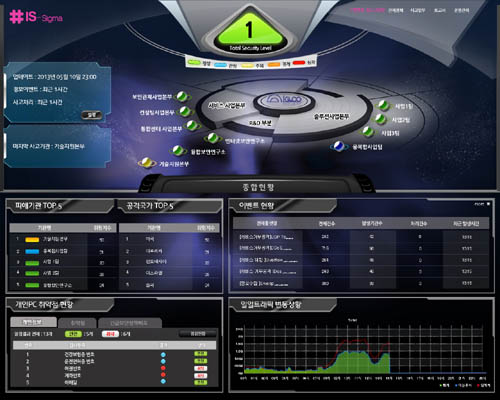Click the yellow planet icon for 기술지원본부
Image resolution: width=500 pixels, height=400 pixels.
point(147,163)
